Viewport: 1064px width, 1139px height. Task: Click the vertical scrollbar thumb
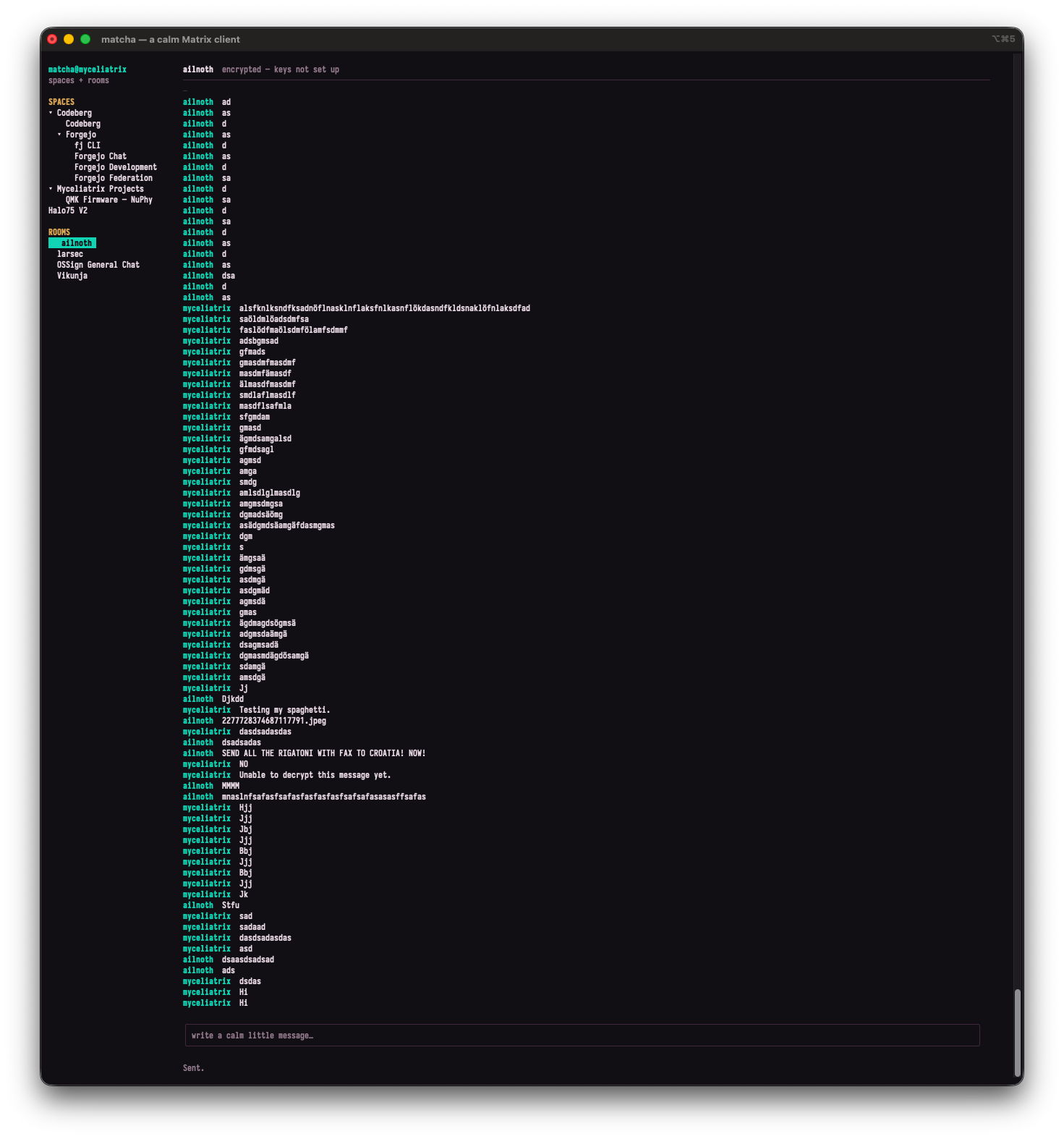coord(1018,1033)
